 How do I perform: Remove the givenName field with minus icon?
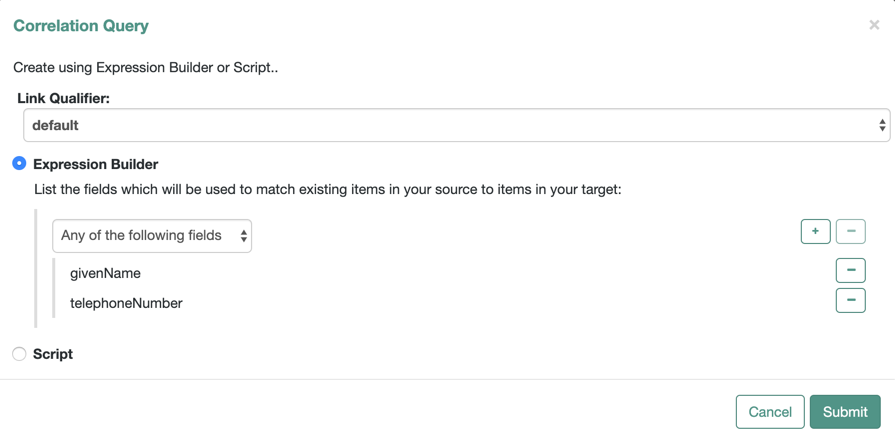850,270
